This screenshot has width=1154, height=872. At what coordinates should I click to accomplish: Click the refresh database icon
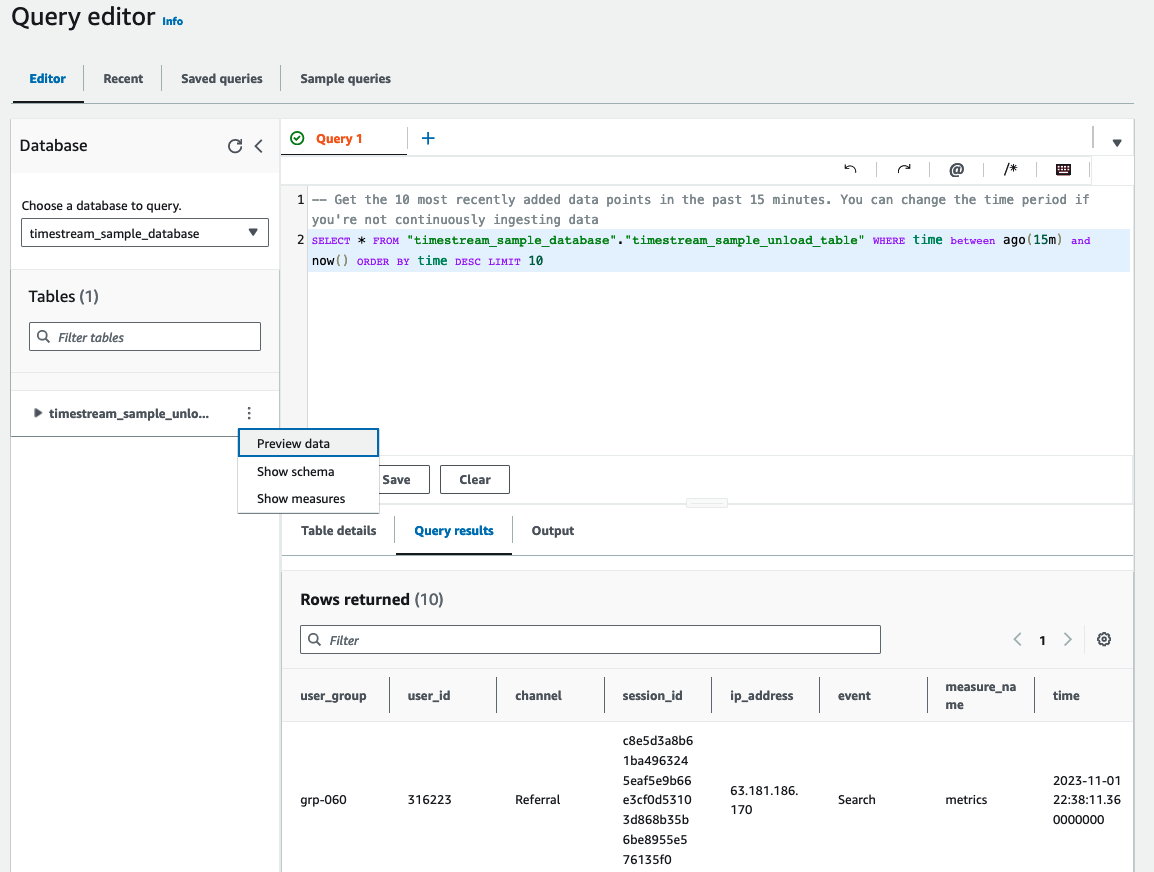[235, 146]
